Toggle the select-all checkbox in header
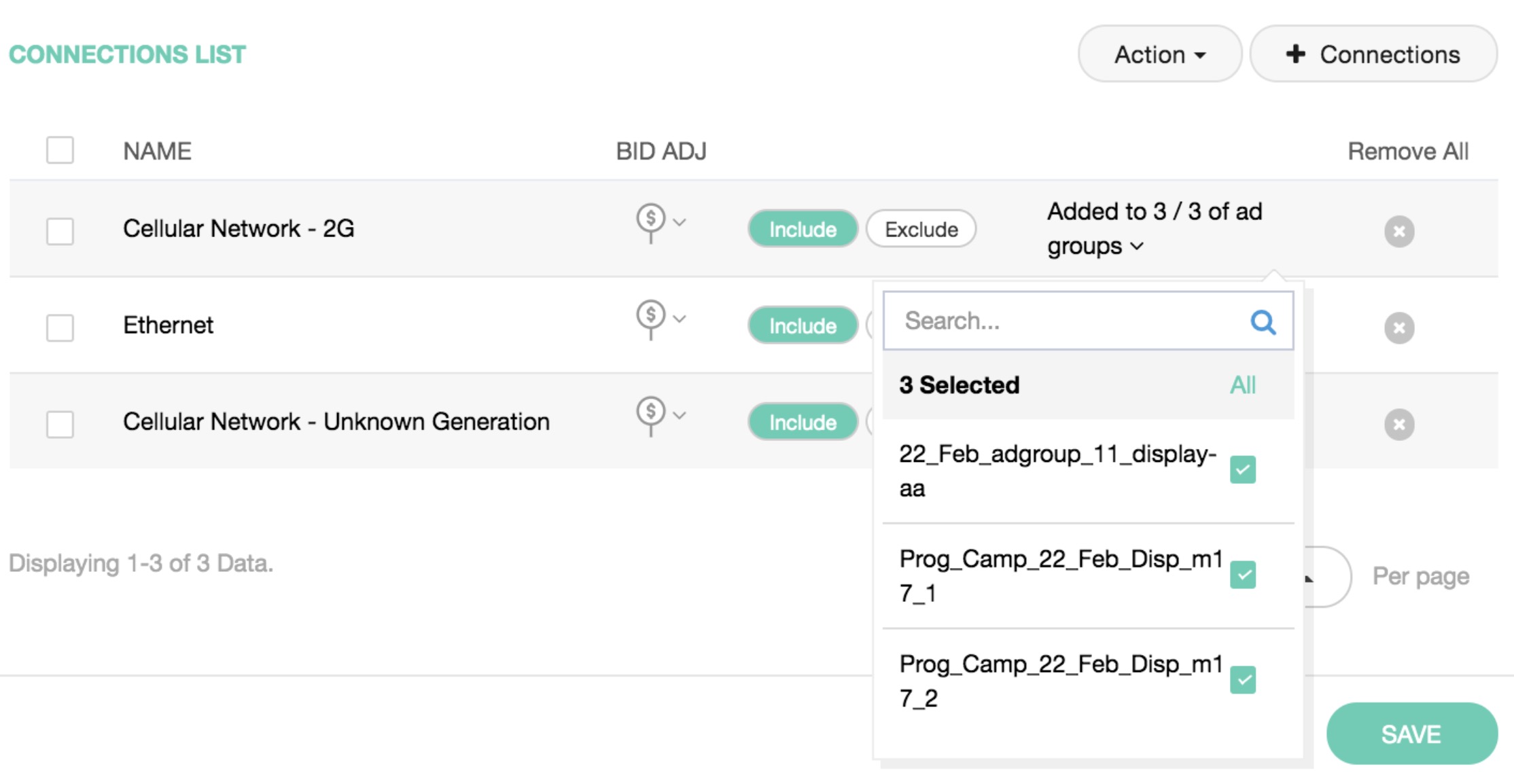1514x784 pixels. [x=60, y=150]
